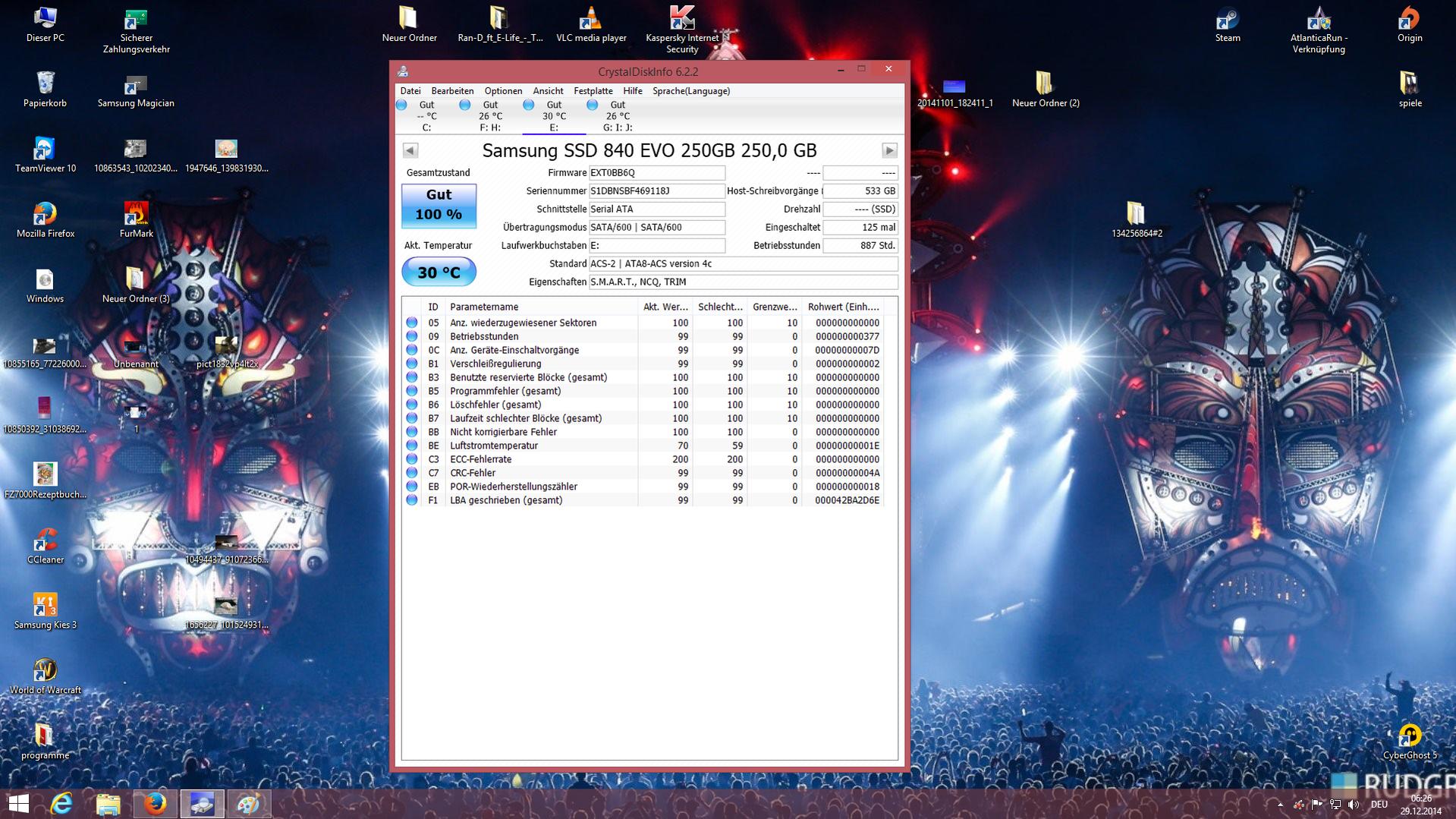Open folder Neuer Ordner (2)
1456x819 pixels.
point(1045,90)
